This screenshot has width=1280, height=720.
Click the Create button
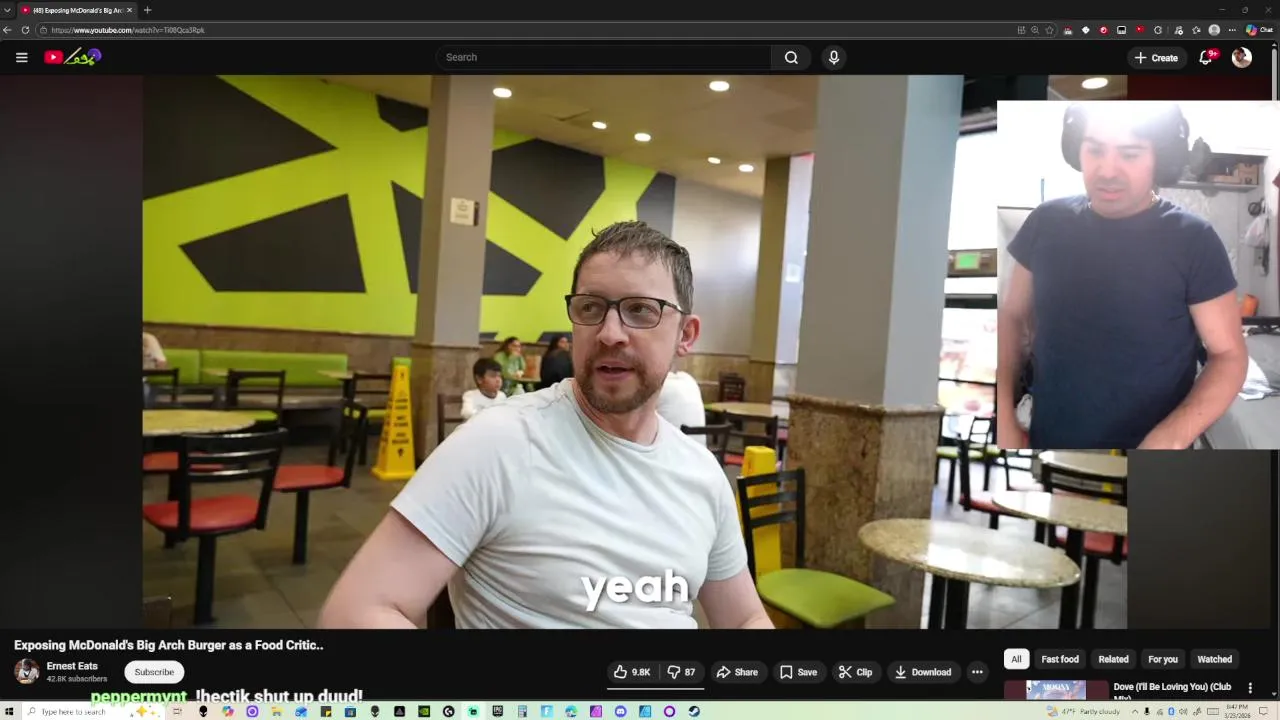pos(1156,57)
